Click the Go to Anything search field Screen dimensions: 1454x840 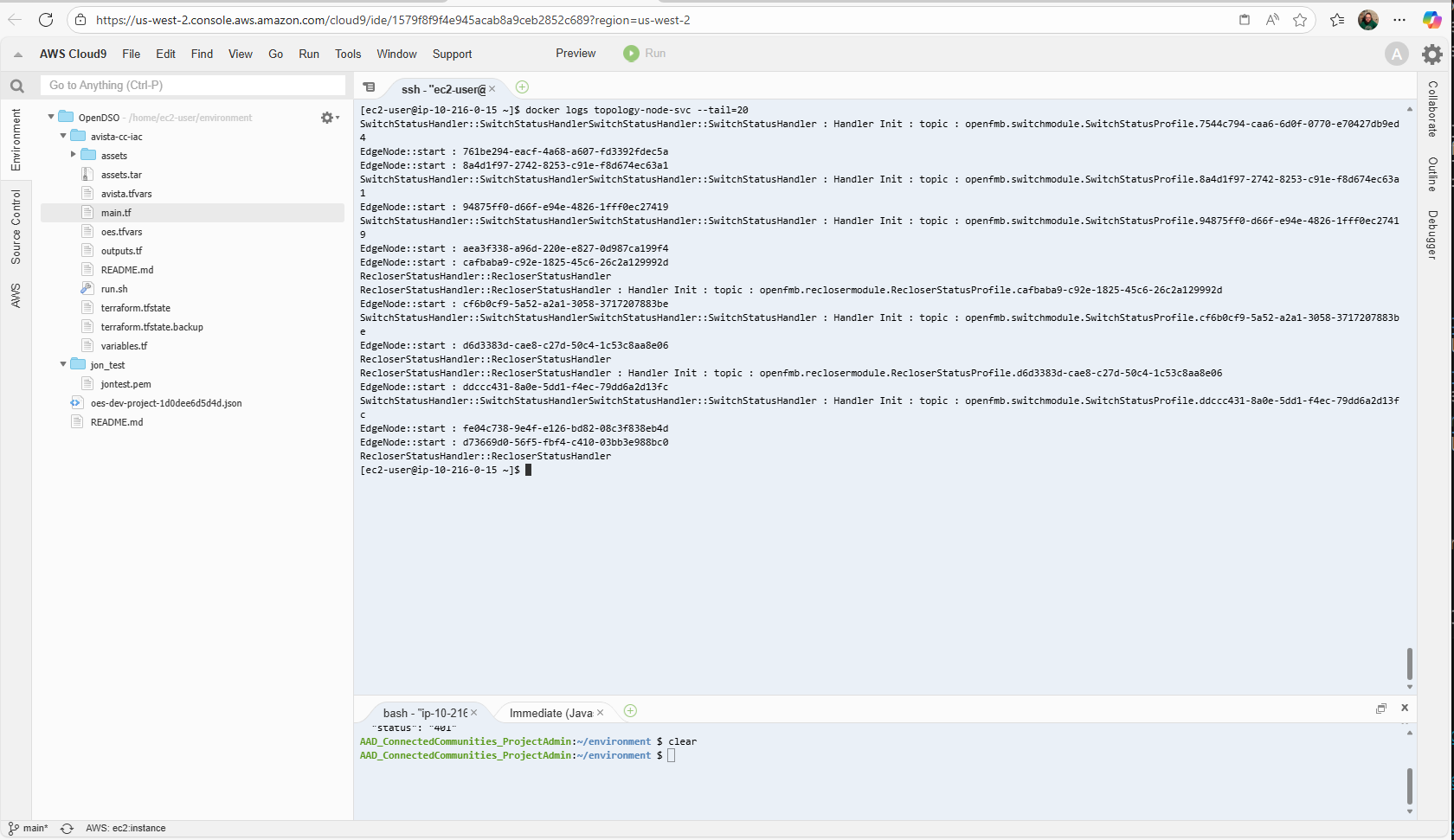[x=193, y=85]
